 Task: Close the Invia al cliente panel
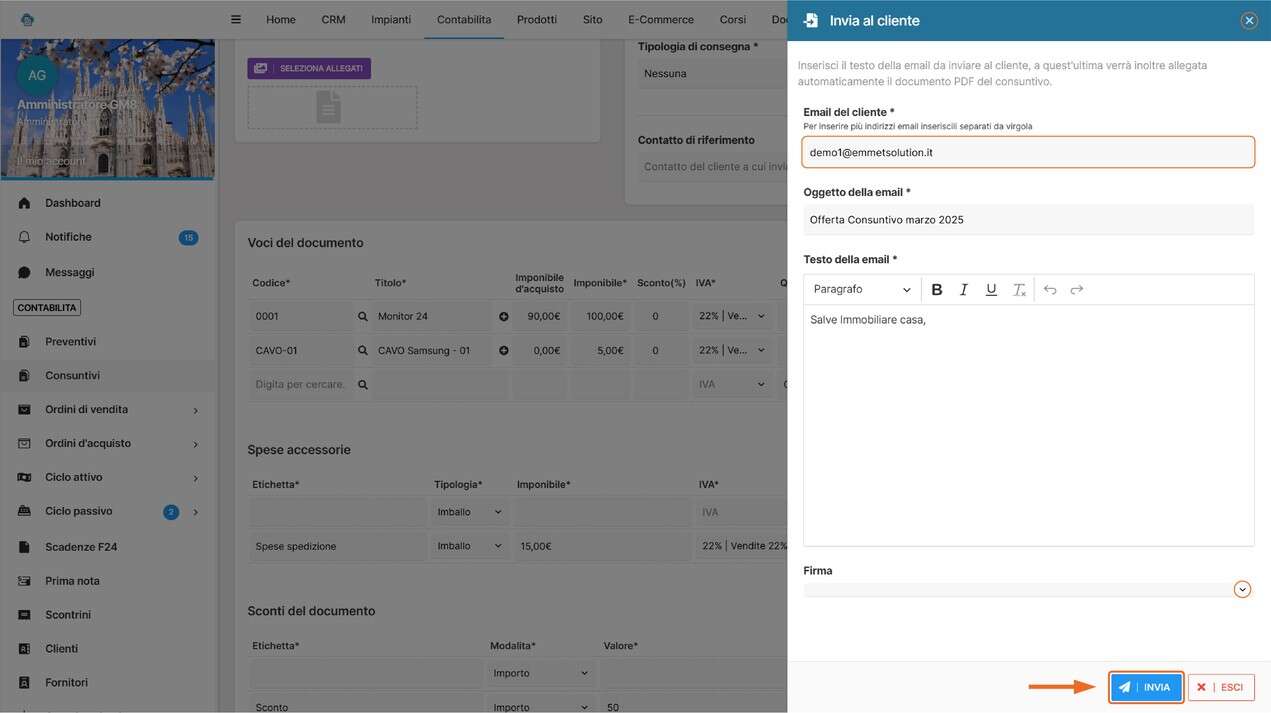click(x=1249, y=20)
